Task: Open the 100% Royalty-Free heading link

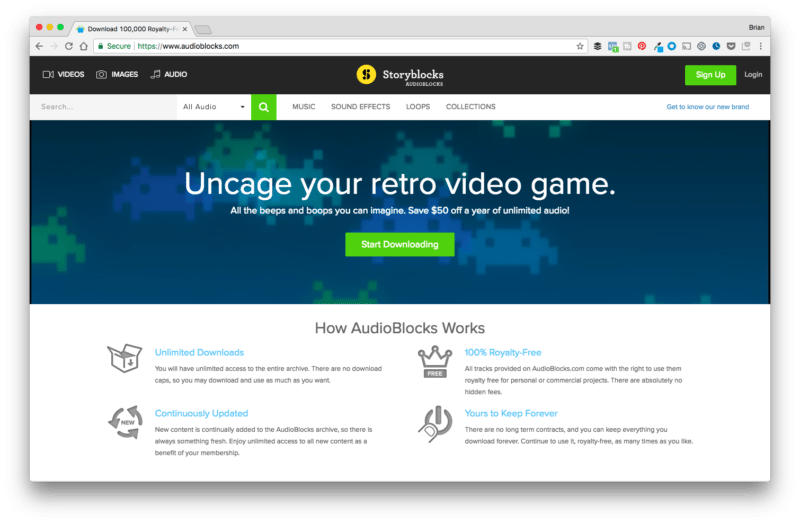Action: [x=503, y=353]
